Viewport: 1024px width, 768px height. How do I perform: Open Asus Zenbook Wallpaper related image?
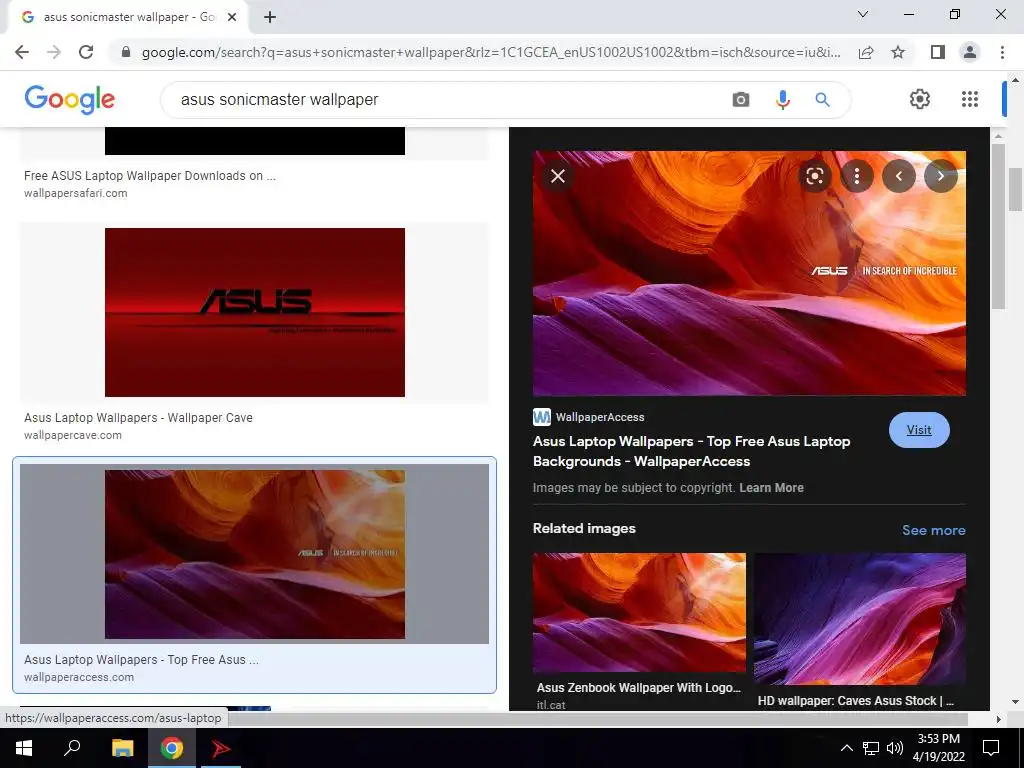coord(639,613)
